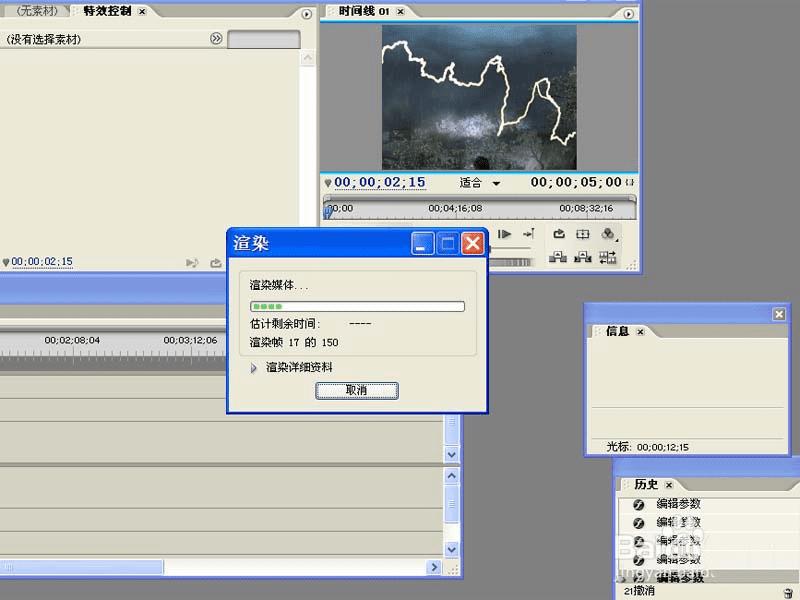800x600 pixels.
Task: Open the Trim monitor icon
Action: 608,257
